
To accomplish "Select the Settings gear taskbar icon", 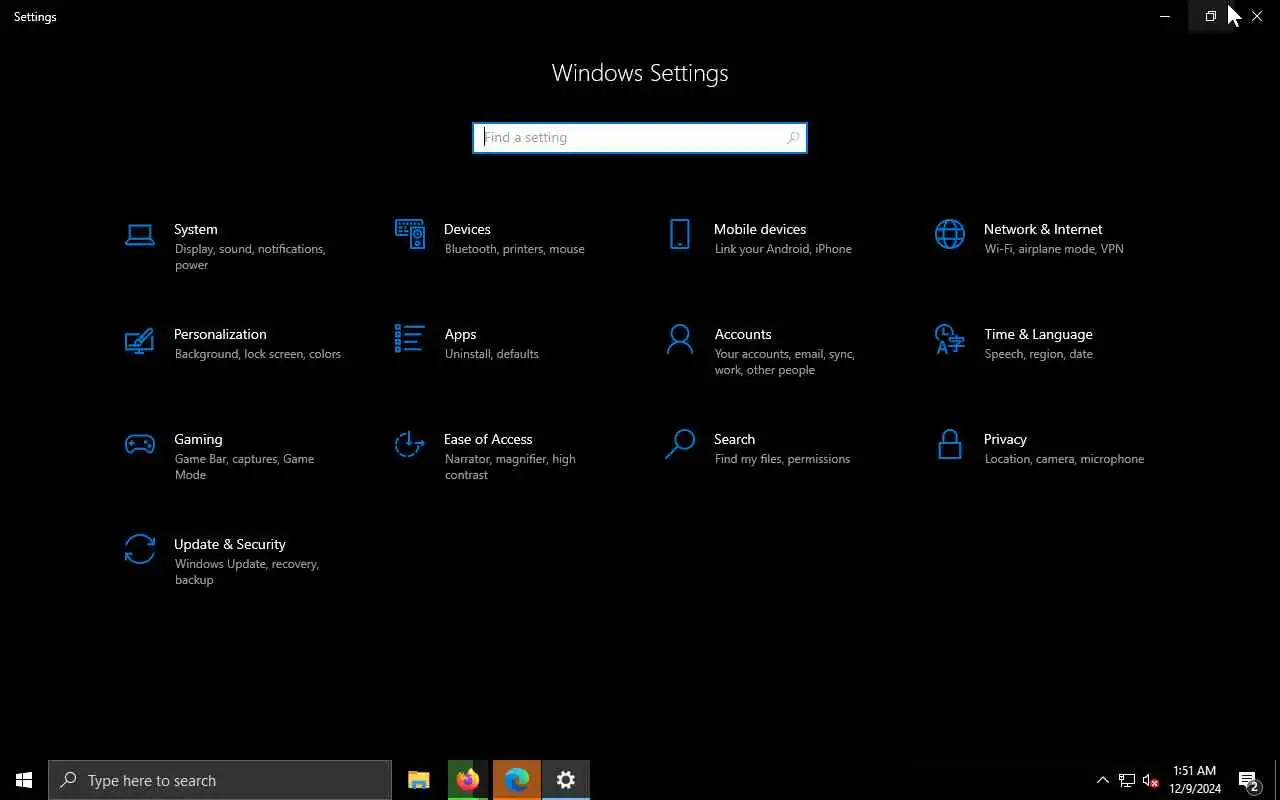I will click(566, 780).
